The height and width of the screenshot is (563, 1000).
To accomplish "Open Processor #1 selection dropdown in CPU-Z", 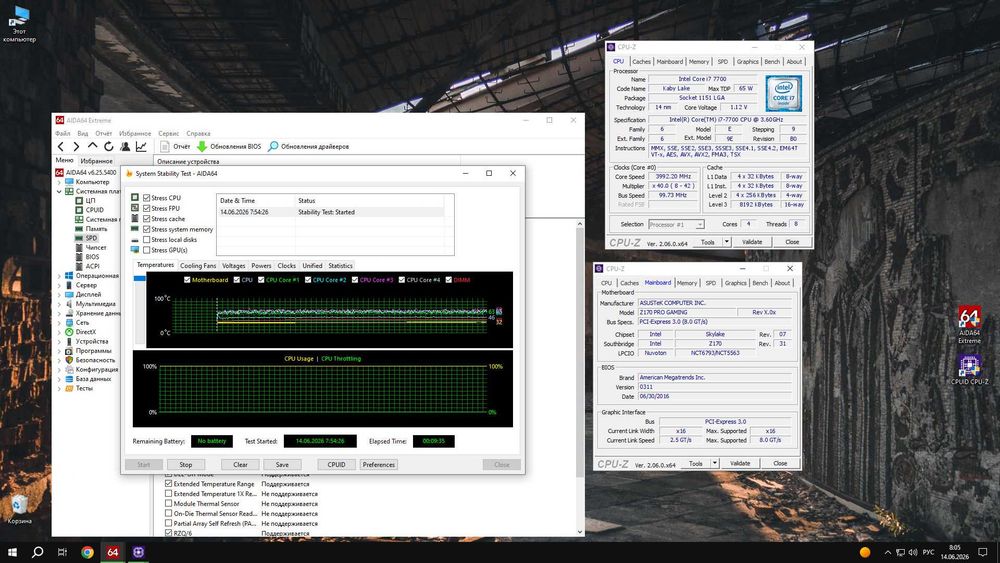I will [676, 224].
